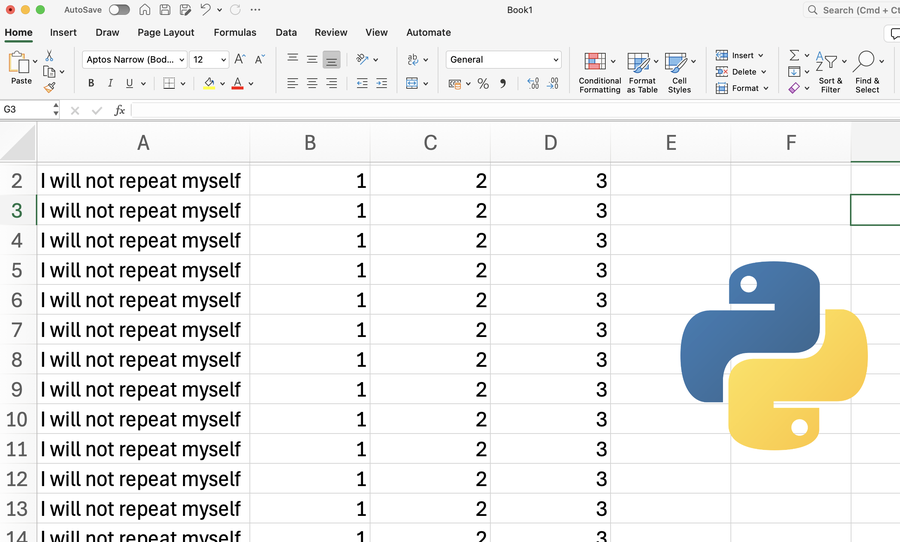Expand the font color dropdown arrow

pyautogui.click(x=251, y=84)
